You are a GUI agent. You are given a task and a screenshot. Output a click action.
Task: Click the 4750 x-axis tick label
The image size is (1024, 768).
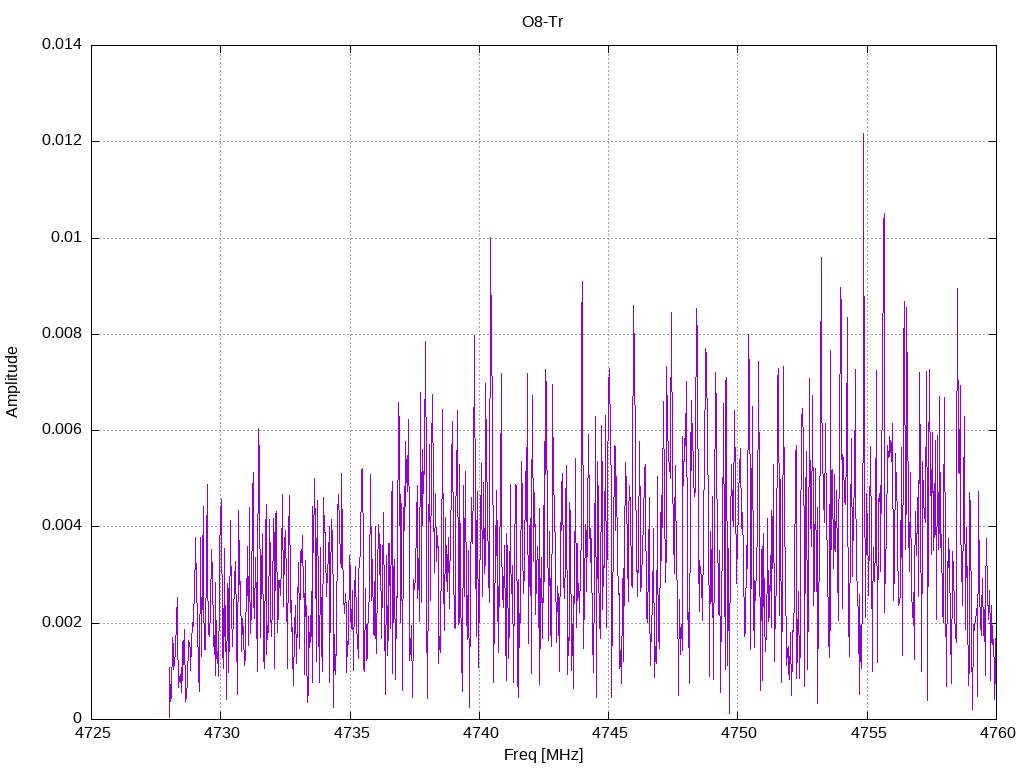pos(739,733)
